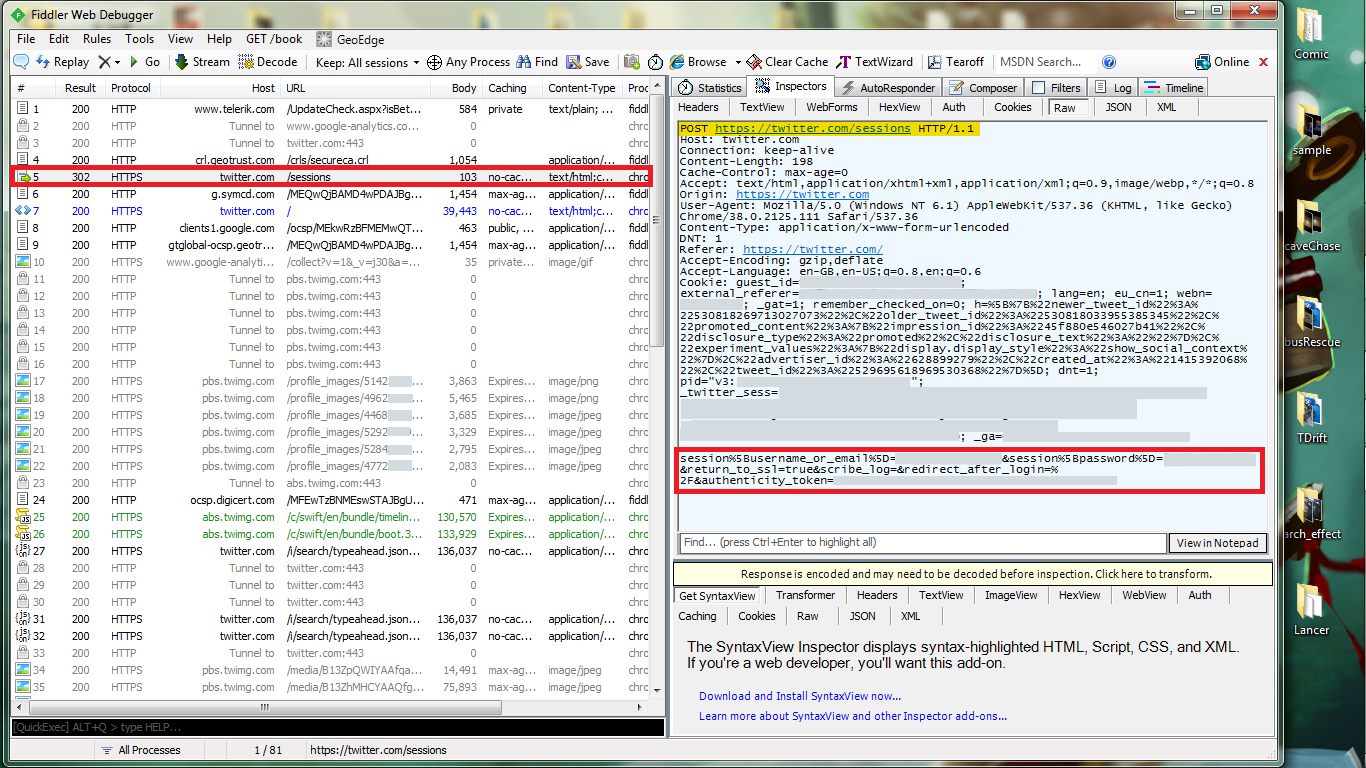The image size is (1366, 768).
Task: Open the Tools menu
Action: [x=140, y=39]
